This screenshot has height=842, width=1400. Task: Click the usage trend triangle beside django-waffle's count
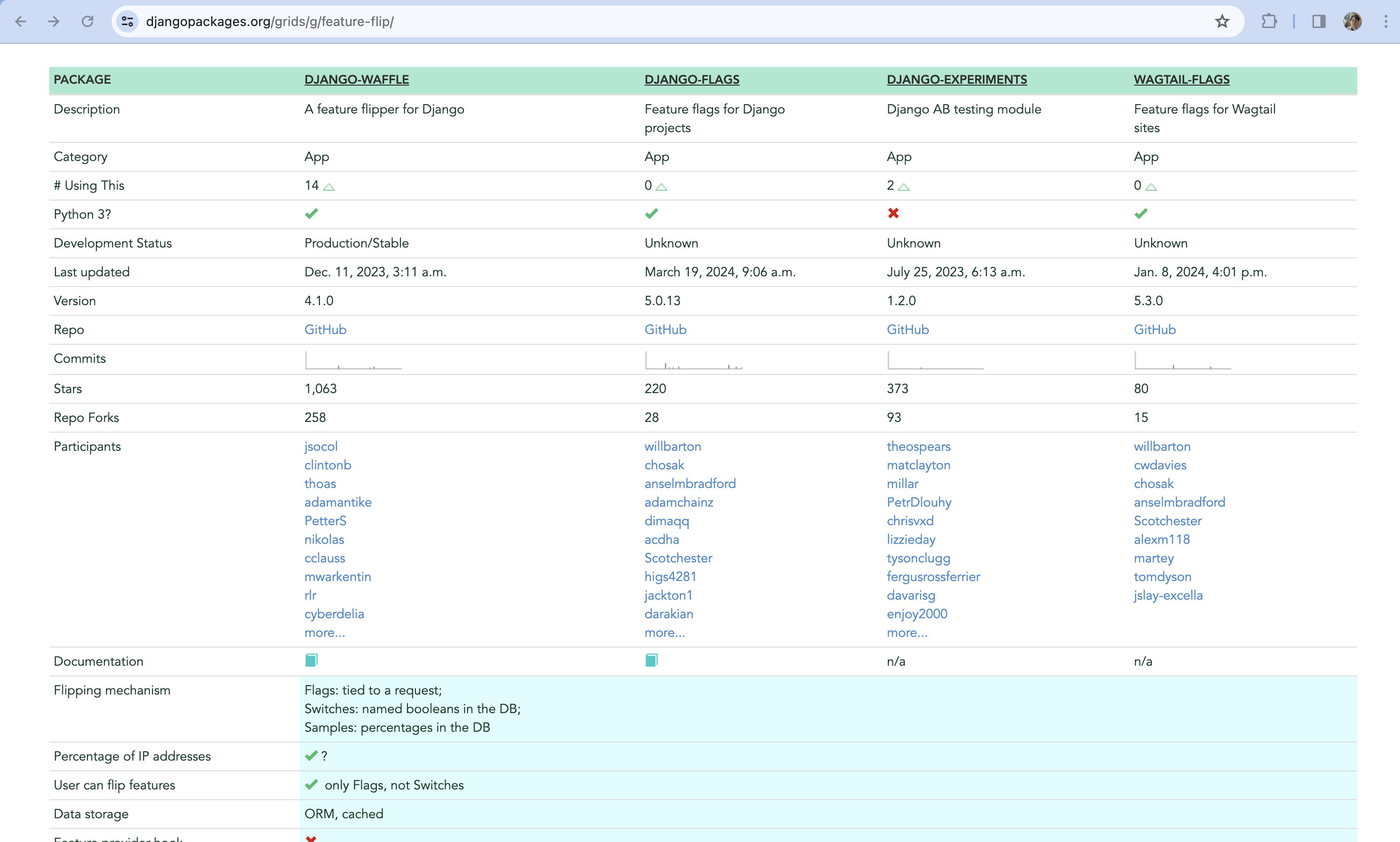tap(329, 186)
